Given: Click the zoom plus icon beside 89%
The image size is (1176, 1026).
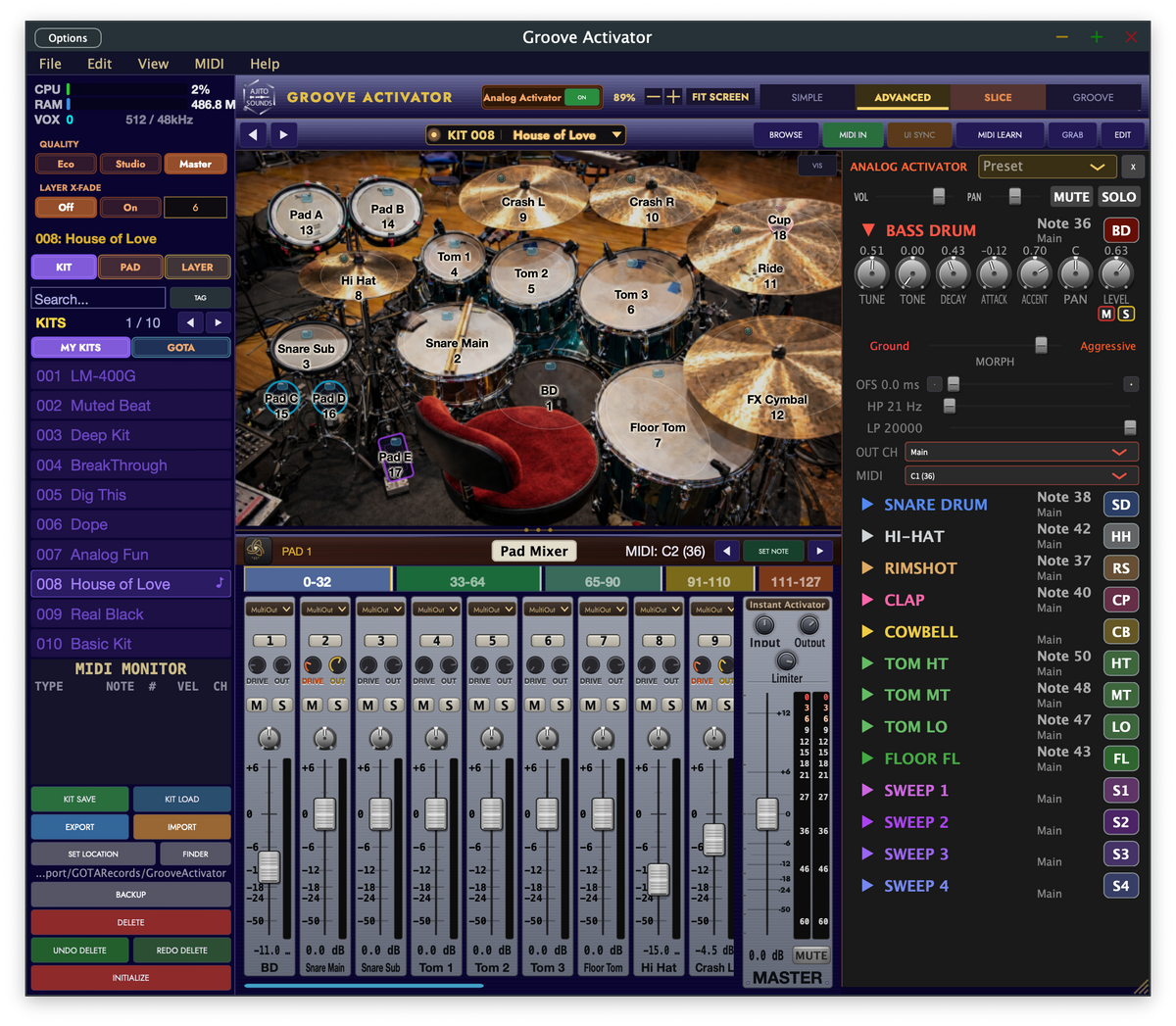Looking at the screenshot, I should (673, 96).
